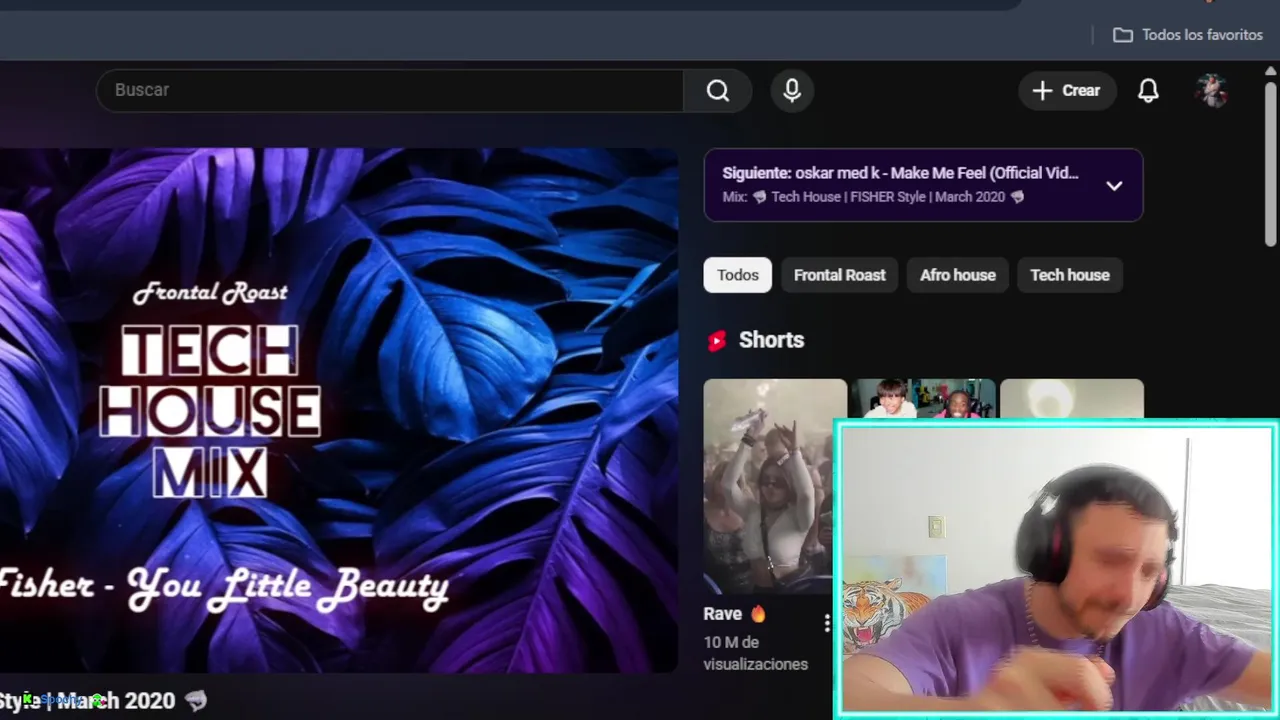Open options menu for the Rave short
The image size is (1280, 720).
pos(827,623)
